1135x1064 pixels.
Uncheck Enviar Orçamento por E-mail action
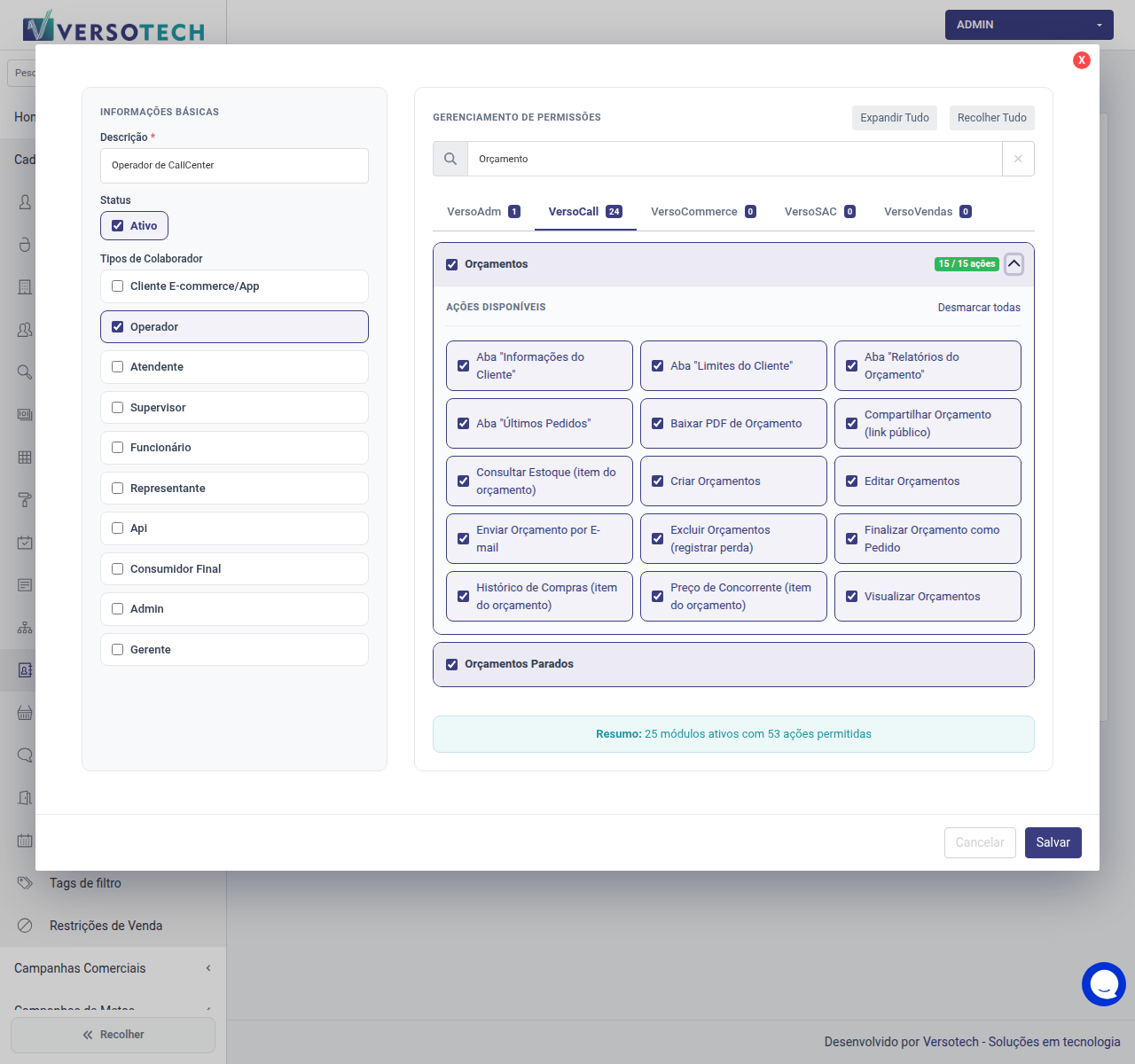point(464,539)
